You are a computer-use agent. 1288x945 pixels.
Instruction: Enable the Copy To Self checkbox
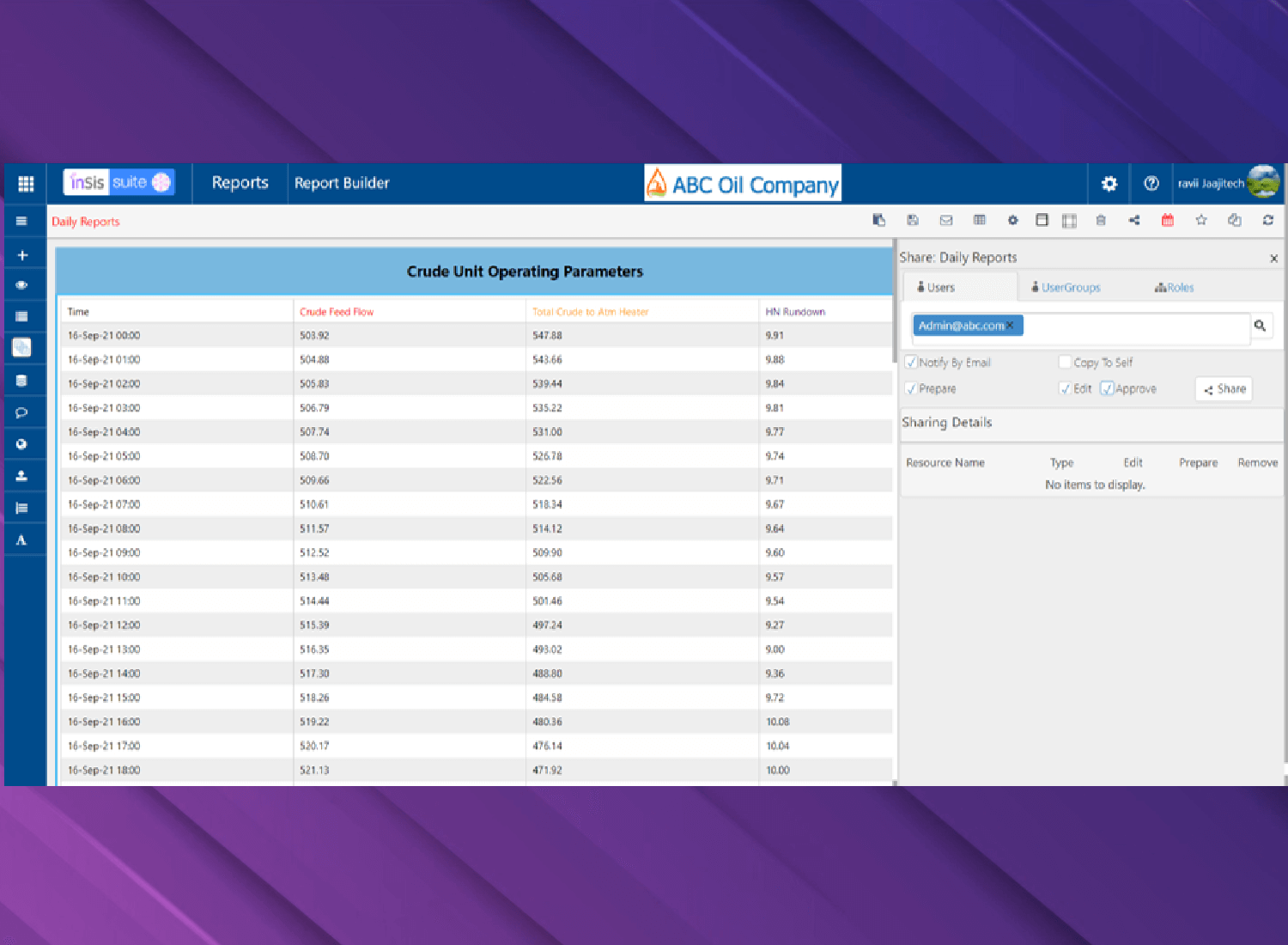click(x=1065, y=363)
